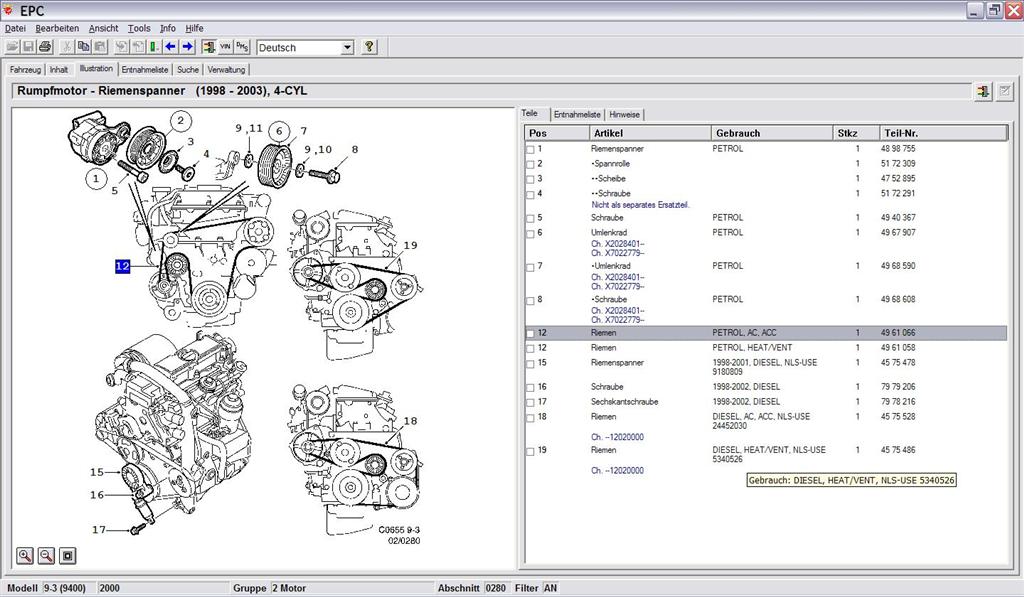Switch to the Inhalt tab
The width and height of the screenshot is (1024, 597).
59,69
